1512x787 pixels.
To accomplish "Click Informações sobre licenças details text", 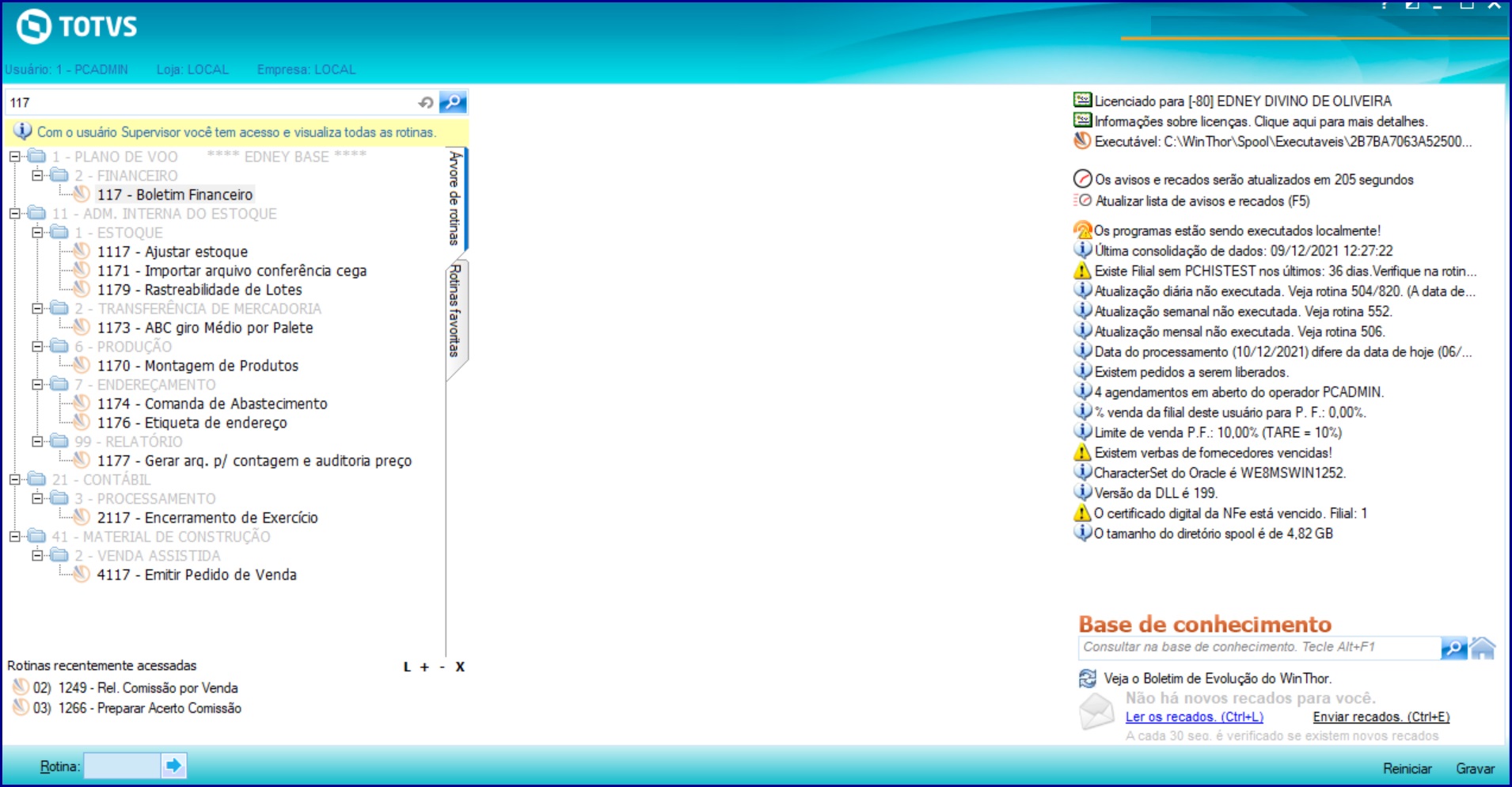I will pos(1260,121).
